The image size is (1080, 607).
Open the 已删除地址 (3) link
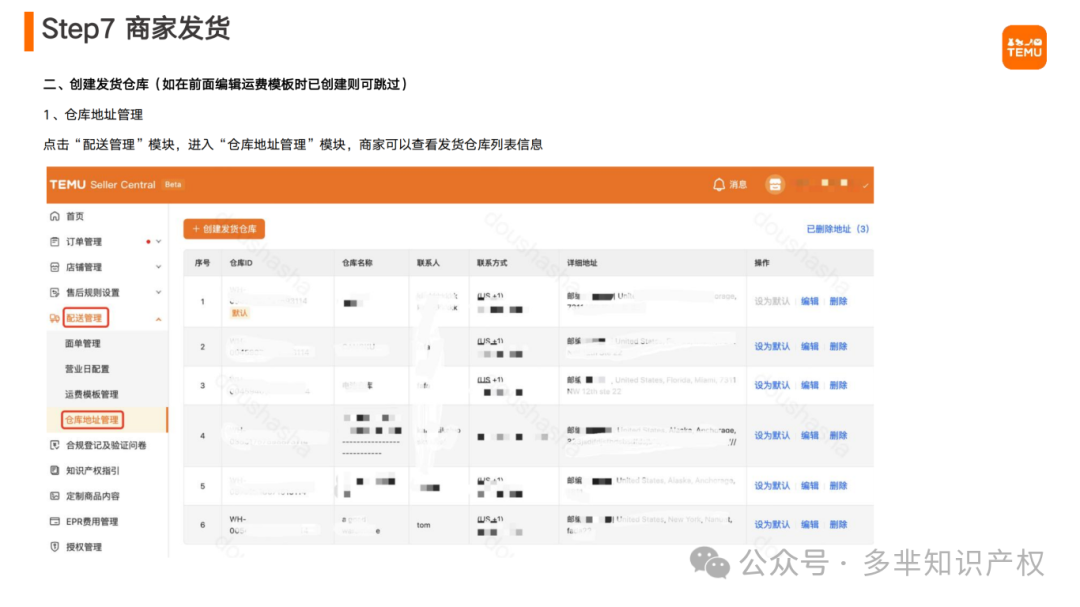pos(838,229)
